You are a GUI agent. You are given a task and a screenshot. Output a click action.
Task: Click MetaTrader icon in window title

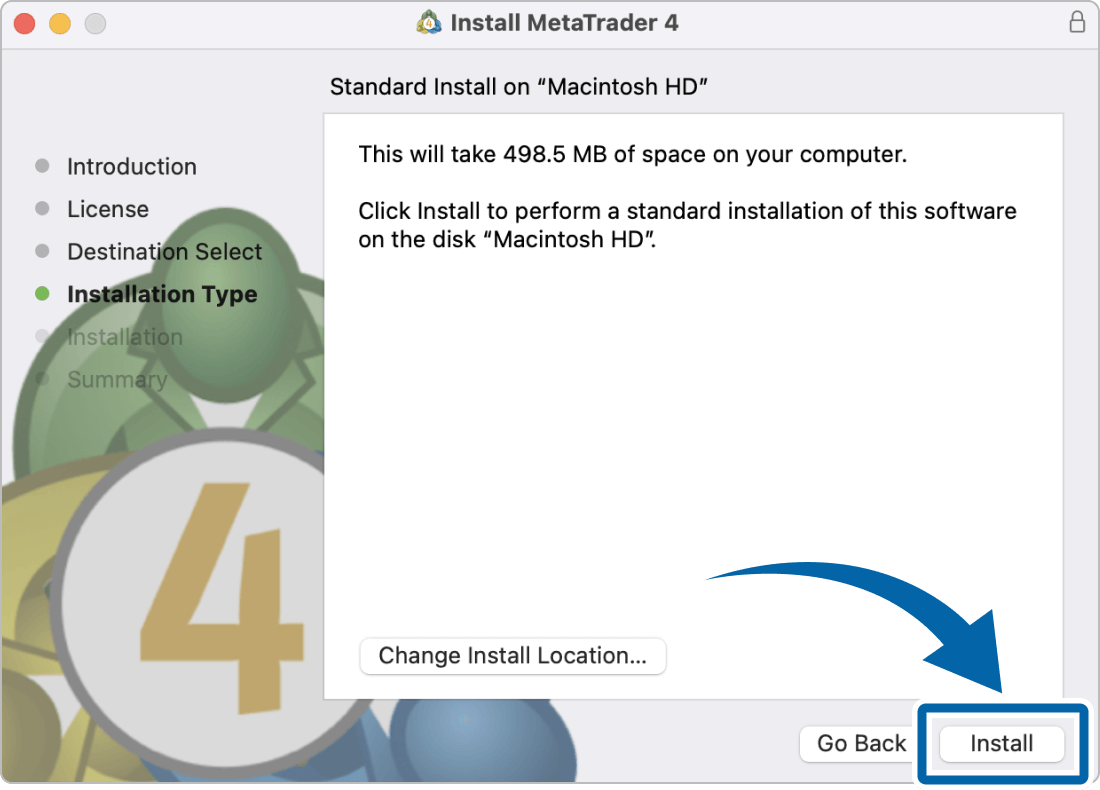(x=429, y=22)
